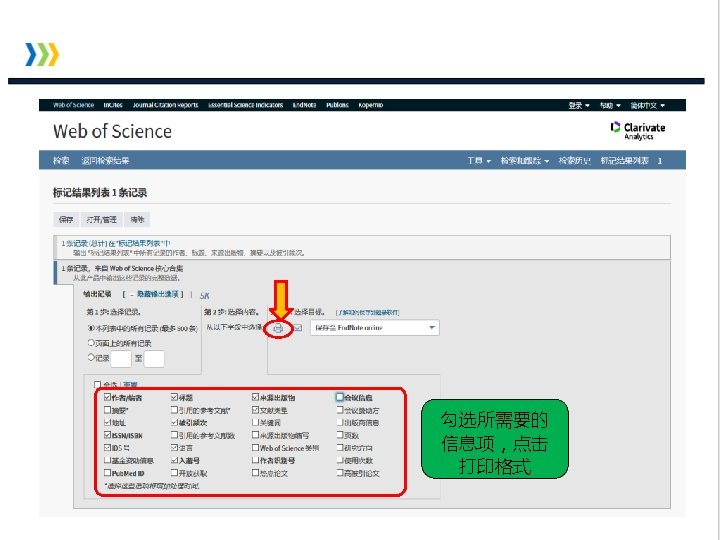Click the email envelope icon
This screenshot has width=720, height=540.
pos(298,328)
